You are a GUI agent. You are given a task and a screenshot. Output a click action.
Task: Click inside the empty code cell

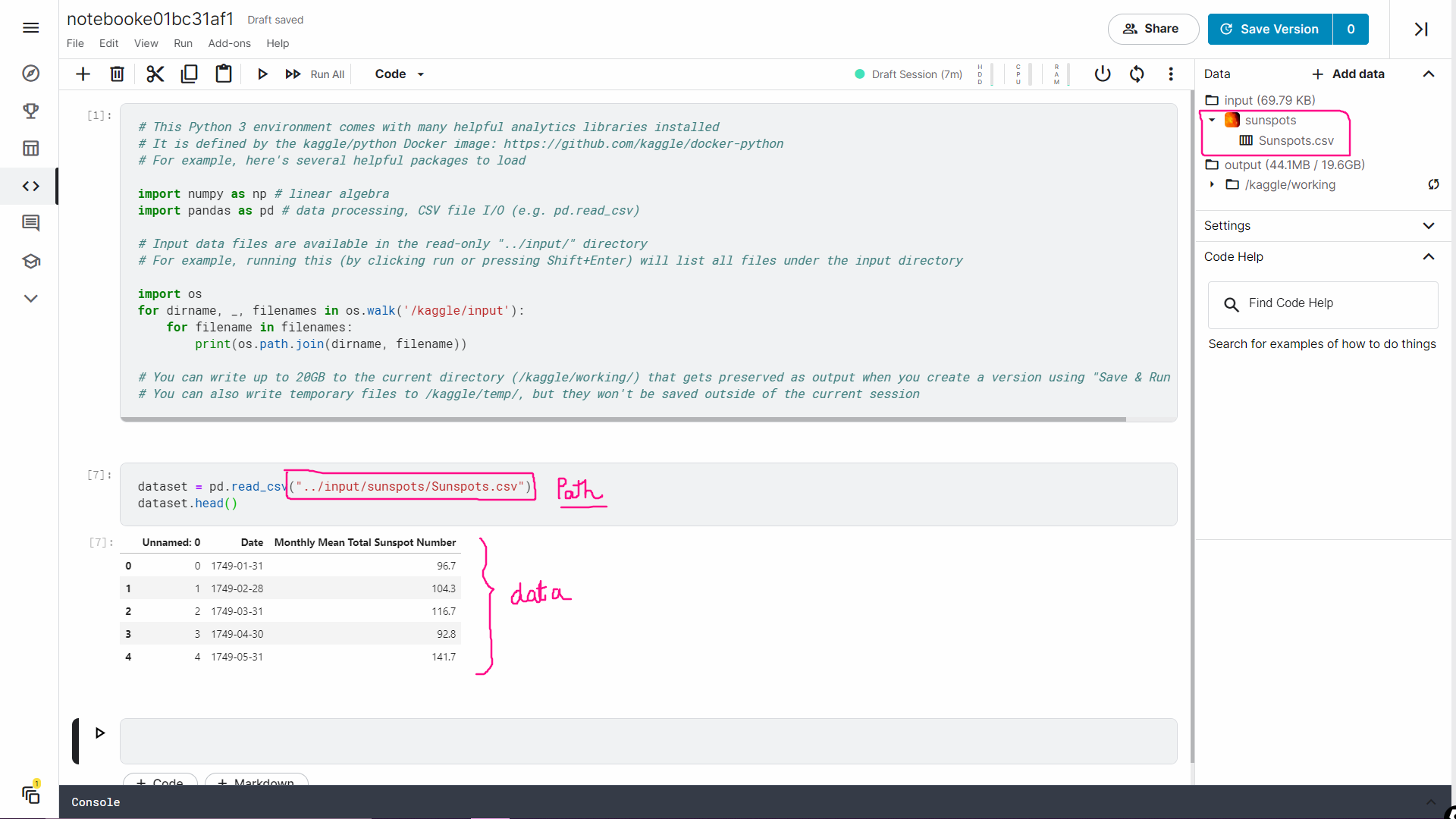tap(648, 741)
